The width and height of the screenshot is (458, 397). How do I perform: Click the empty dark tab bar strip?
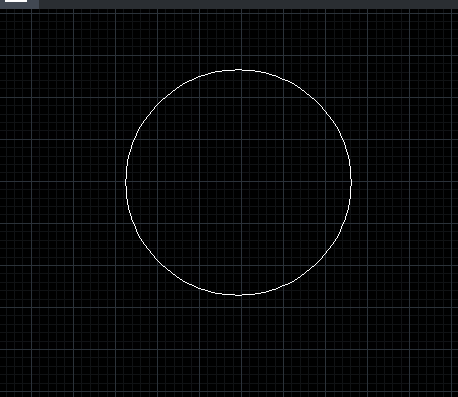(248, 4)
